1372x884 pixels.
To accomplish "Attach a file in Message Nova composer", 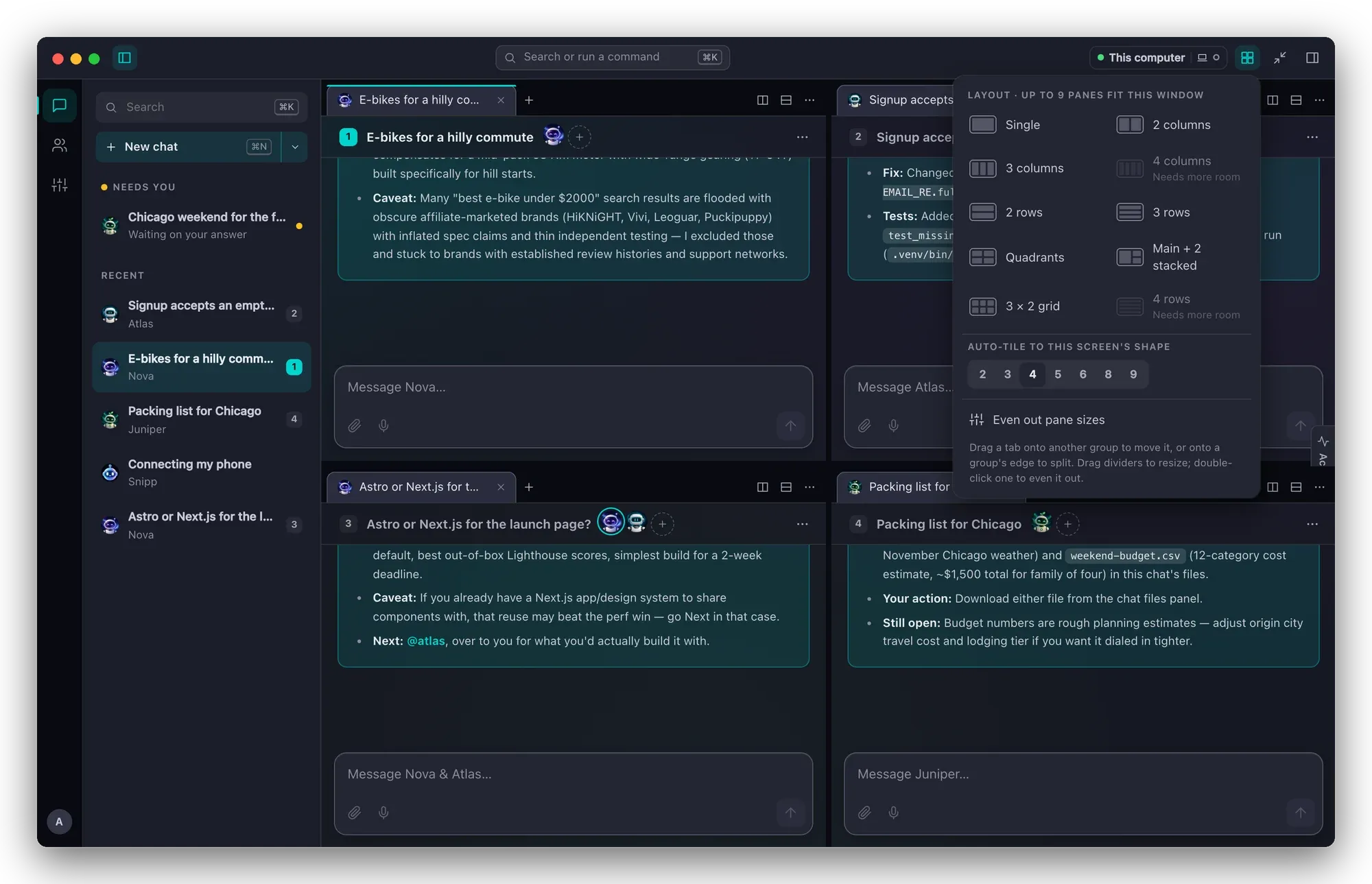I will [x=354, y=426].
